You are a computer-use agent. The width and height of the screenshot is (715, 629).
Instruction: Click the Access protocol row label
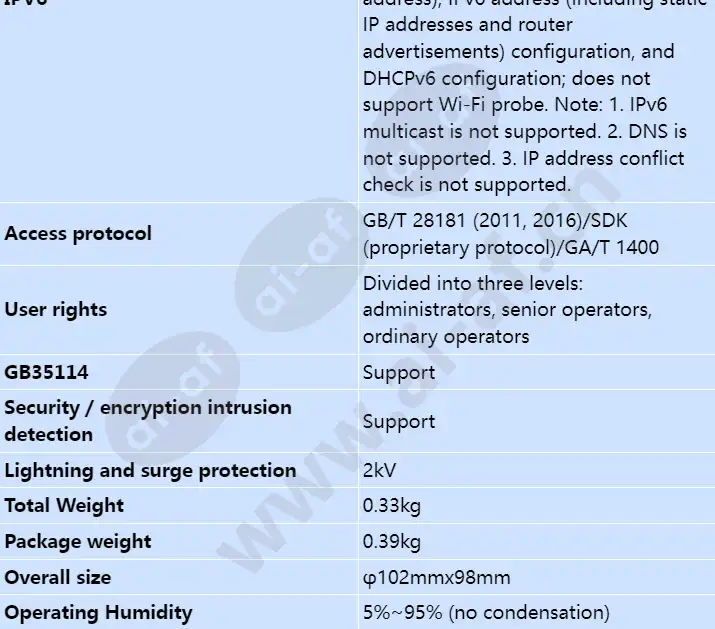(x=78, y=234)
